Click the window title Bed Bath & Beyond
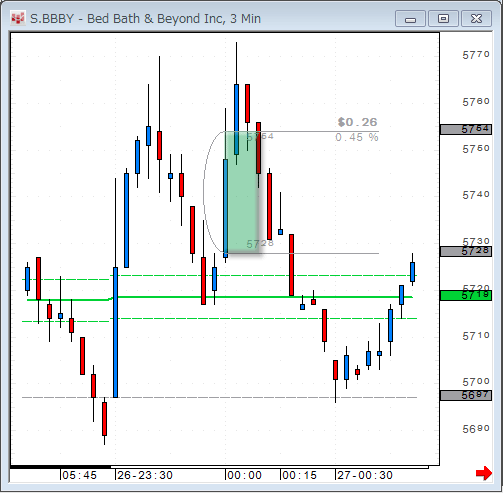 [x=144, y=19]
